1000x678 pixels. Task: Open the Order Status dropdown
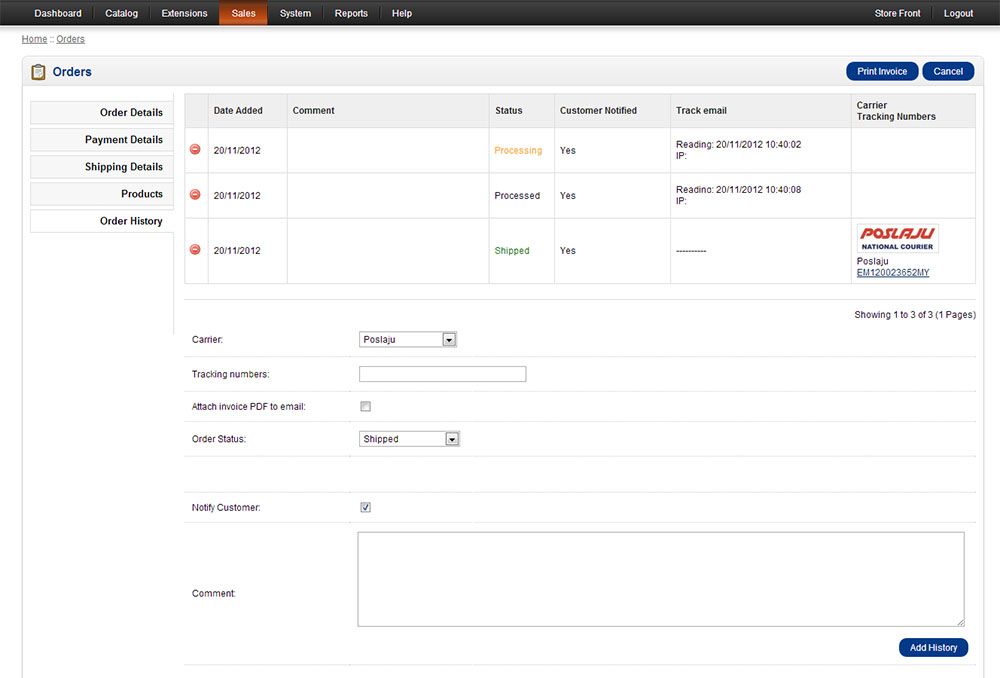click(x=409, y=439)
